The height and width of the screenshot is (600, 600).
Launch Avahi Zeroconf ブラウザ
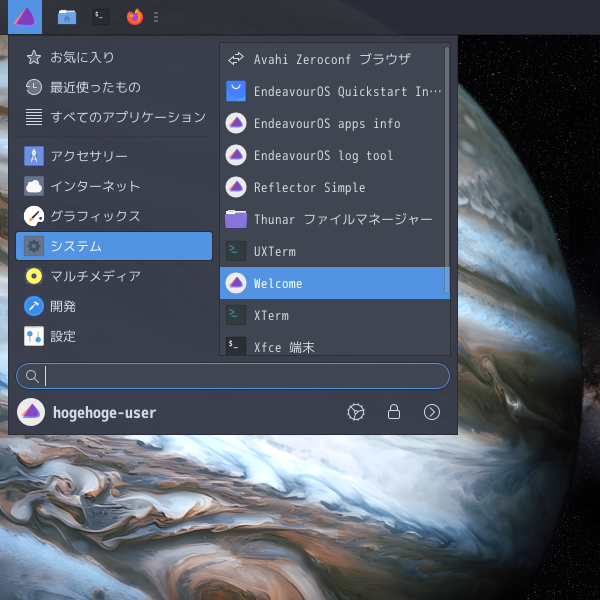[x=332, y=59]
